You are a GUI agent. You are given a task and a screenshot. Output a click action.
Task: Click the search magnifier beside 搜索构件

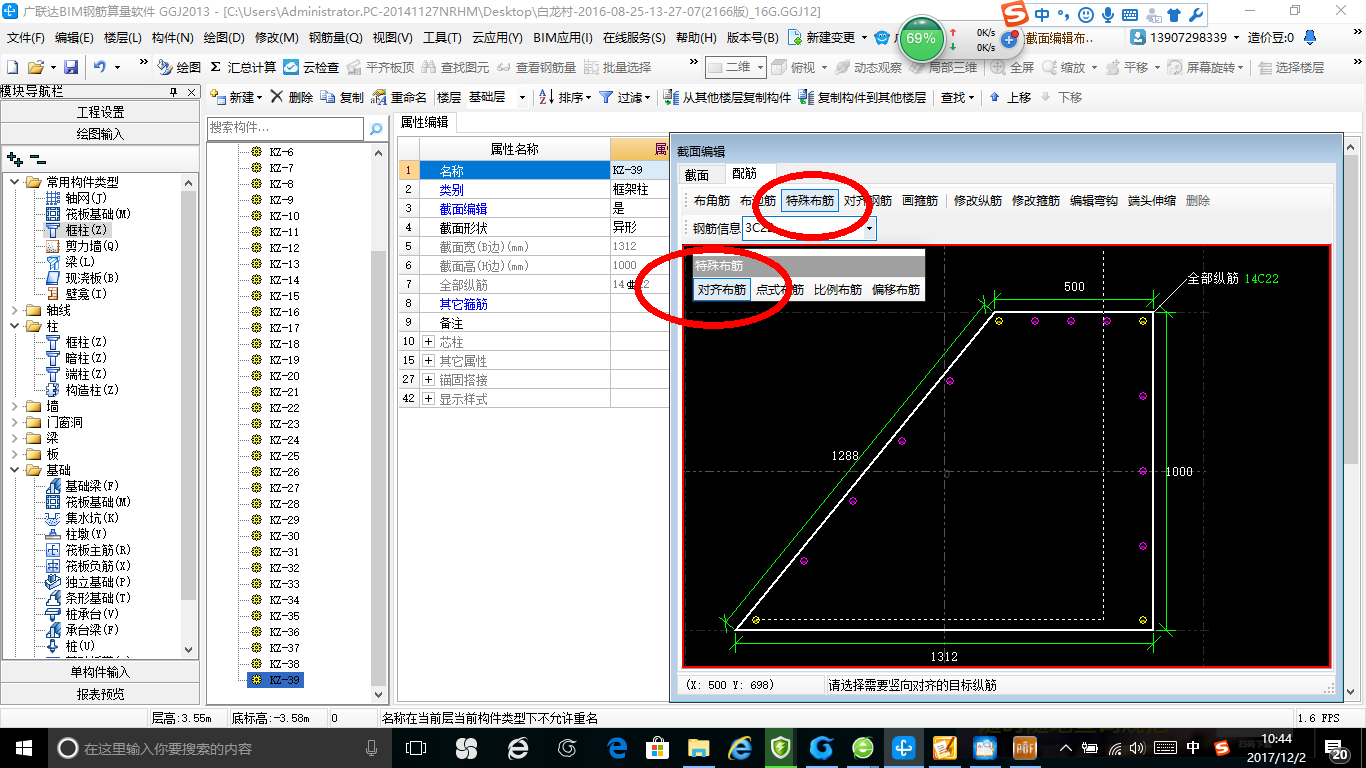376,129
